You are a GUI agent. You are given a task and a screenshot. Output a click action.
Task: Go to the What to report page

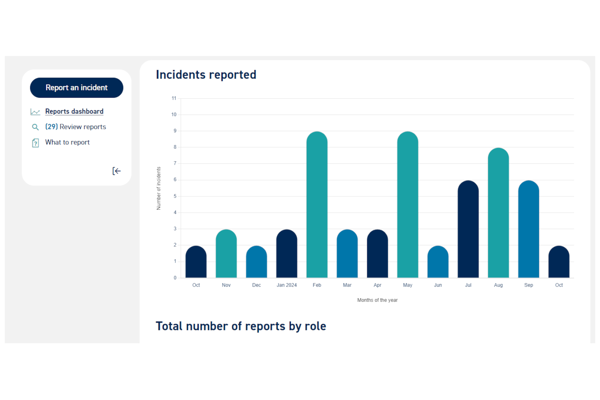[x=67, y=143]
